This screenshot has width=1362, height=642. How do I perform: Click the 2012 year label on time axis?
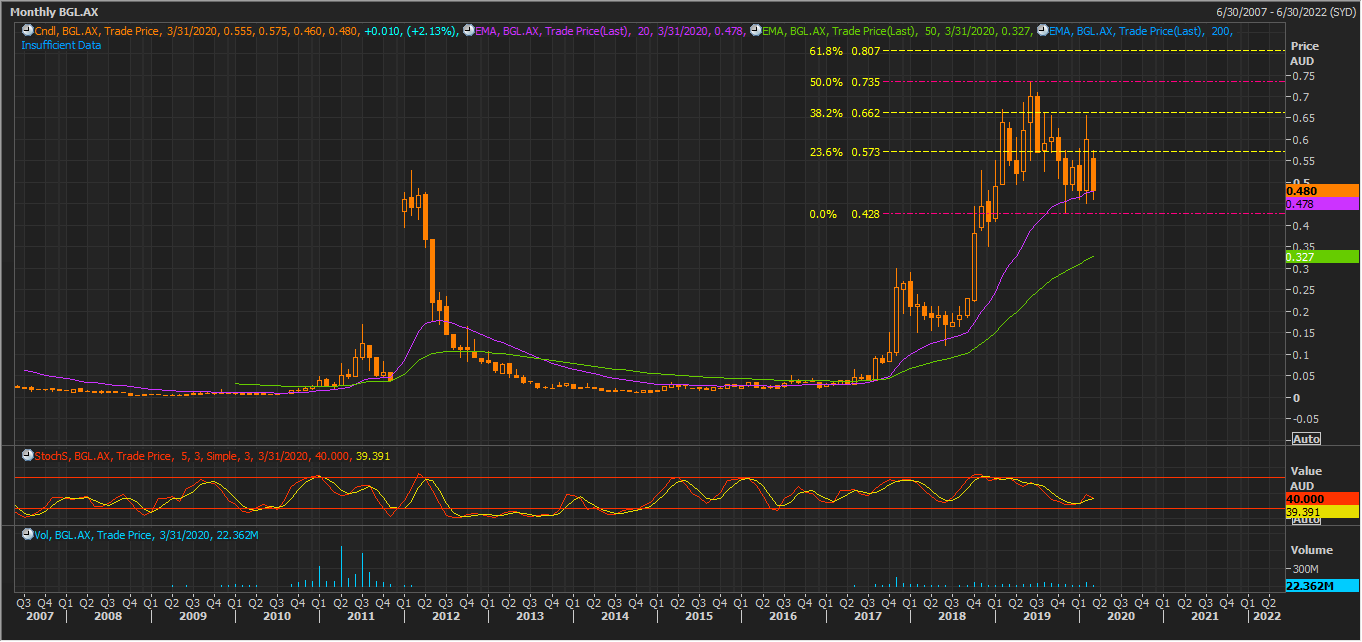445,618
